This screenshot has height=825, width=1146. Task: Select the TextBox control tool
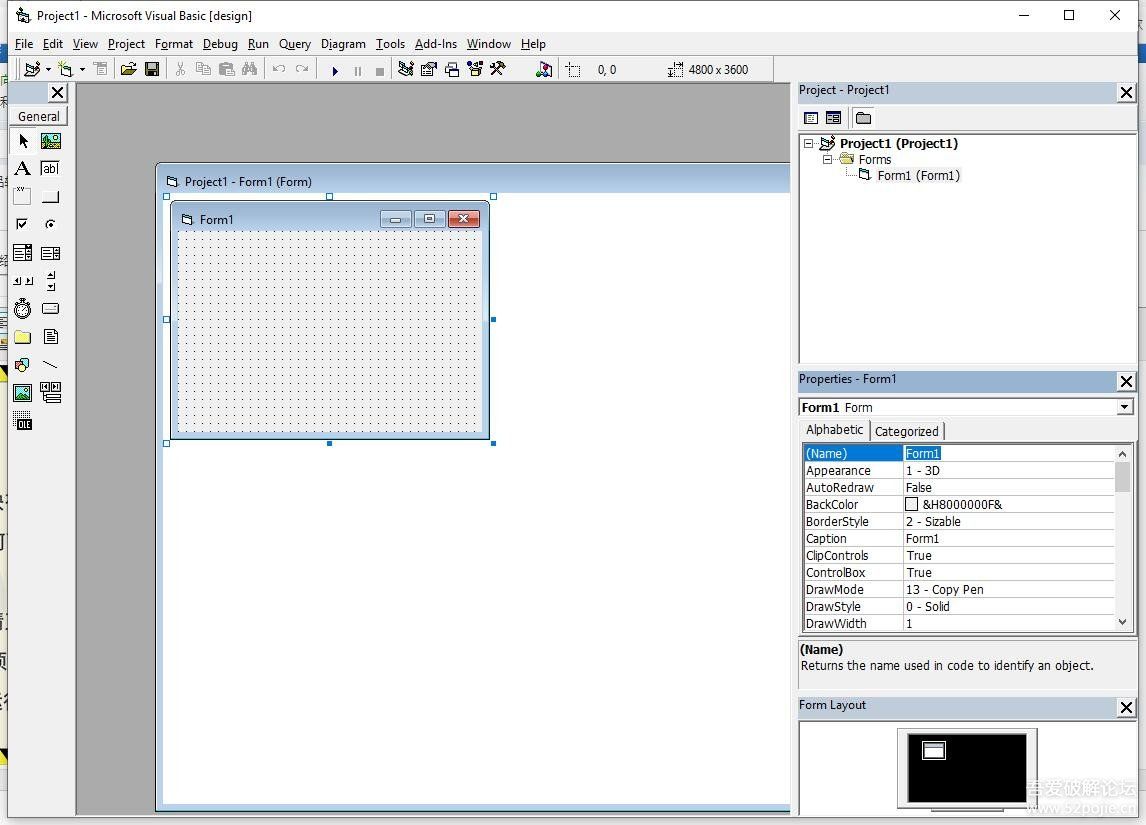[50, 169]
